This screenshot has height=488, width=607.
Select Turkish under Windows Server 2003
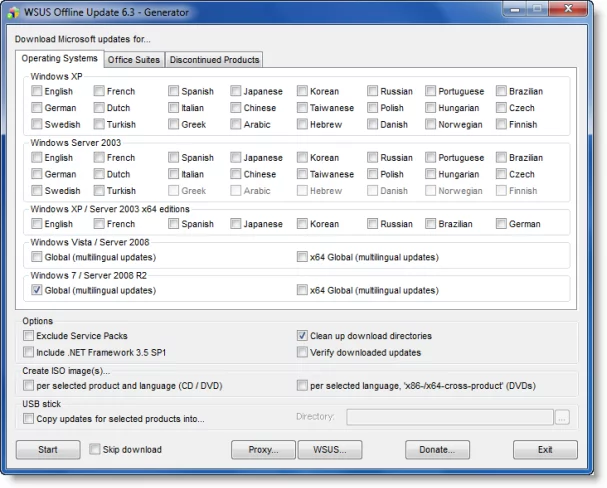coord(99,191)
